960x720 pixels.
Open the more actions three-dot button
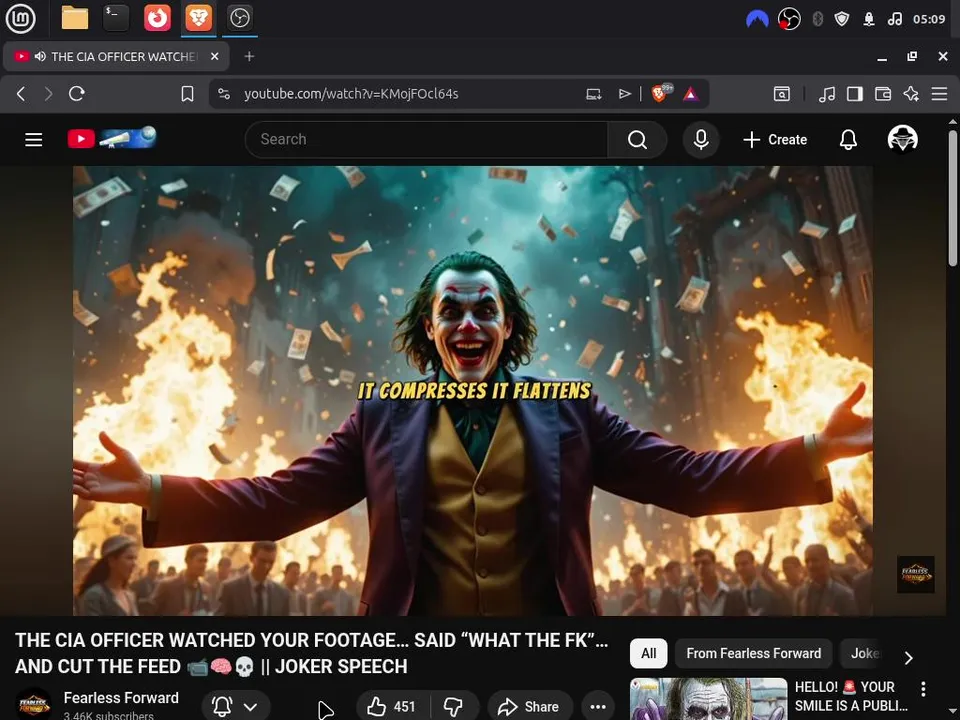598,707
